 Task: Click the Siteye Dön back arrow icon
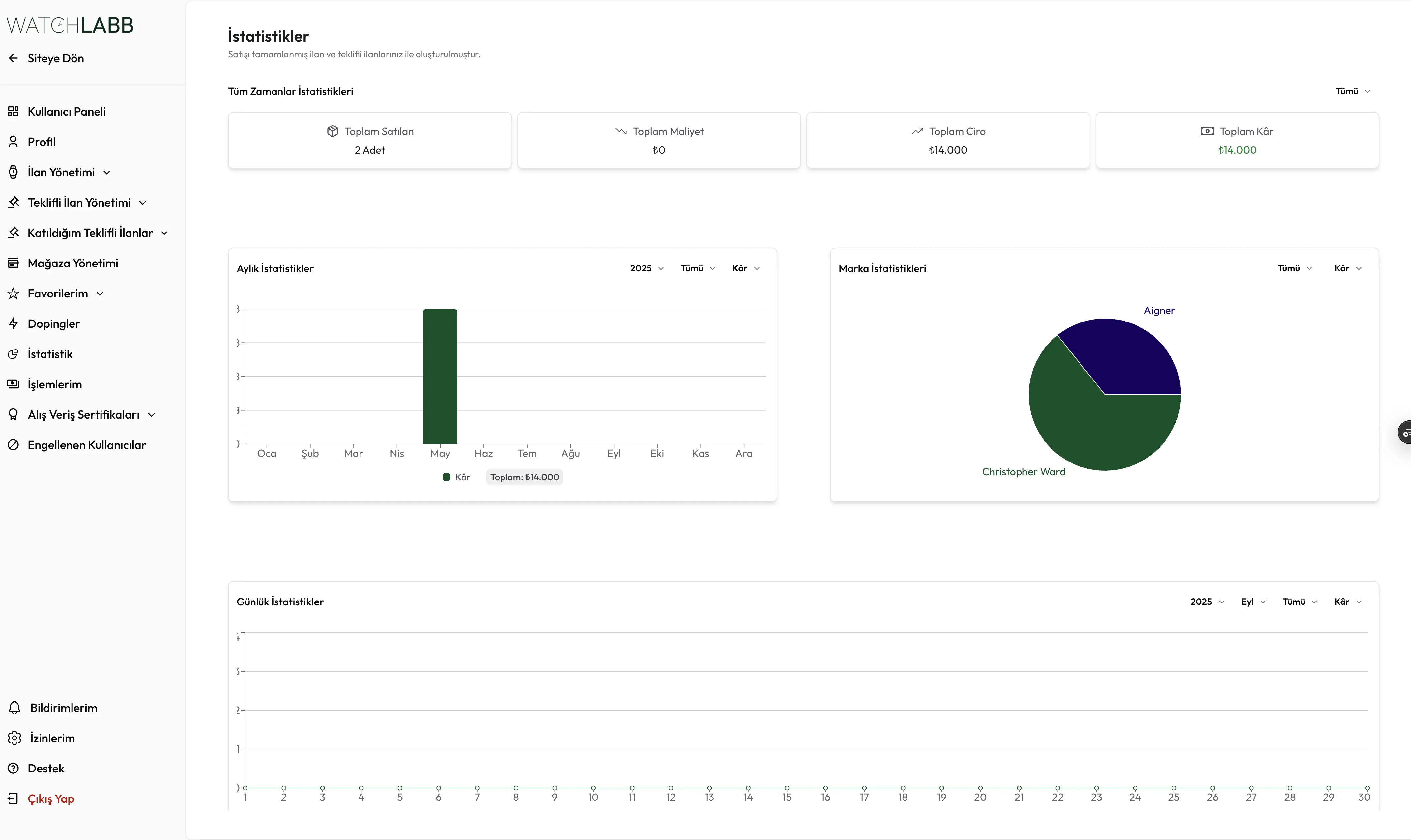(x=14, y=58)
